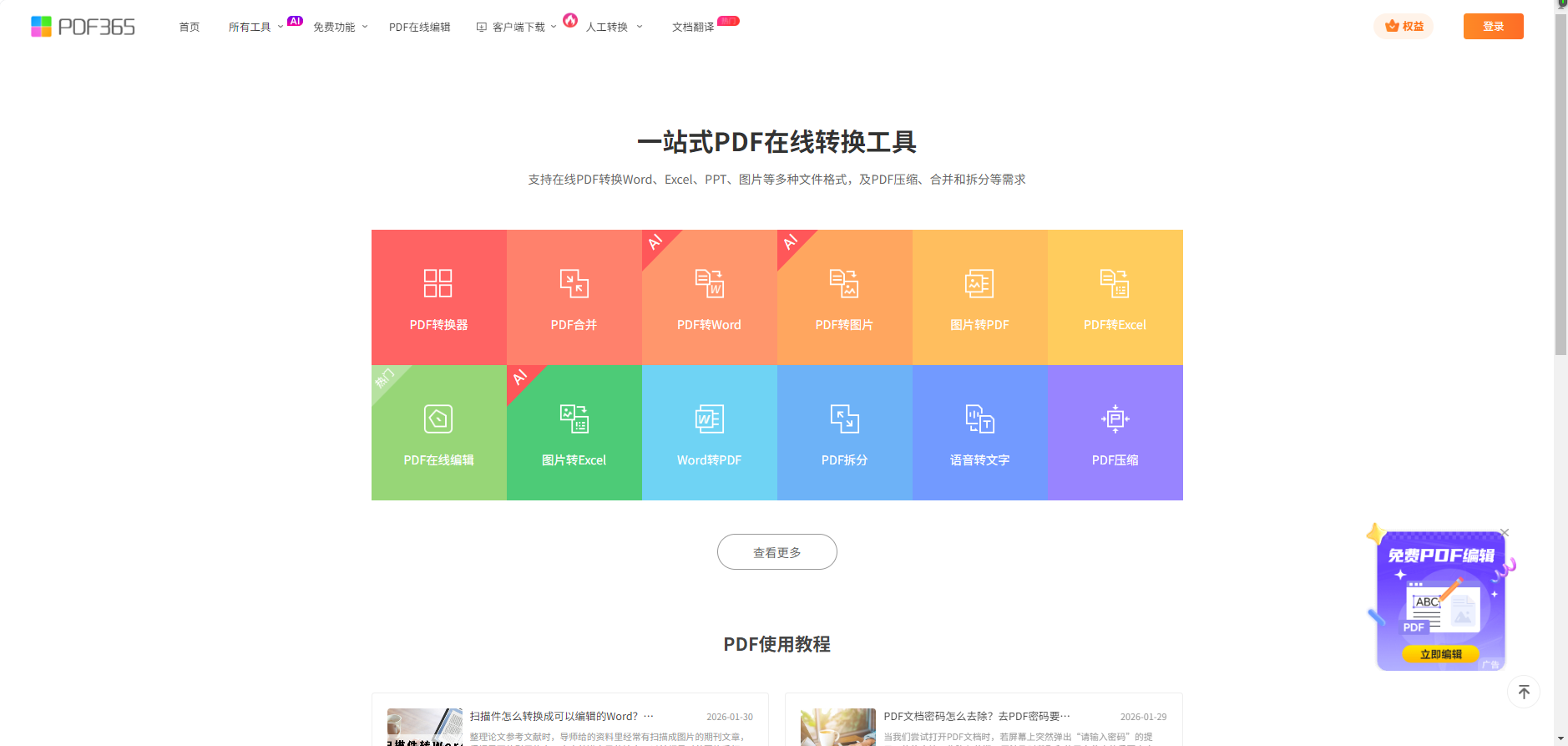Expand the 免费功能 dropdown
This screenshot has width=1568, height=746.
click(340, 27)
